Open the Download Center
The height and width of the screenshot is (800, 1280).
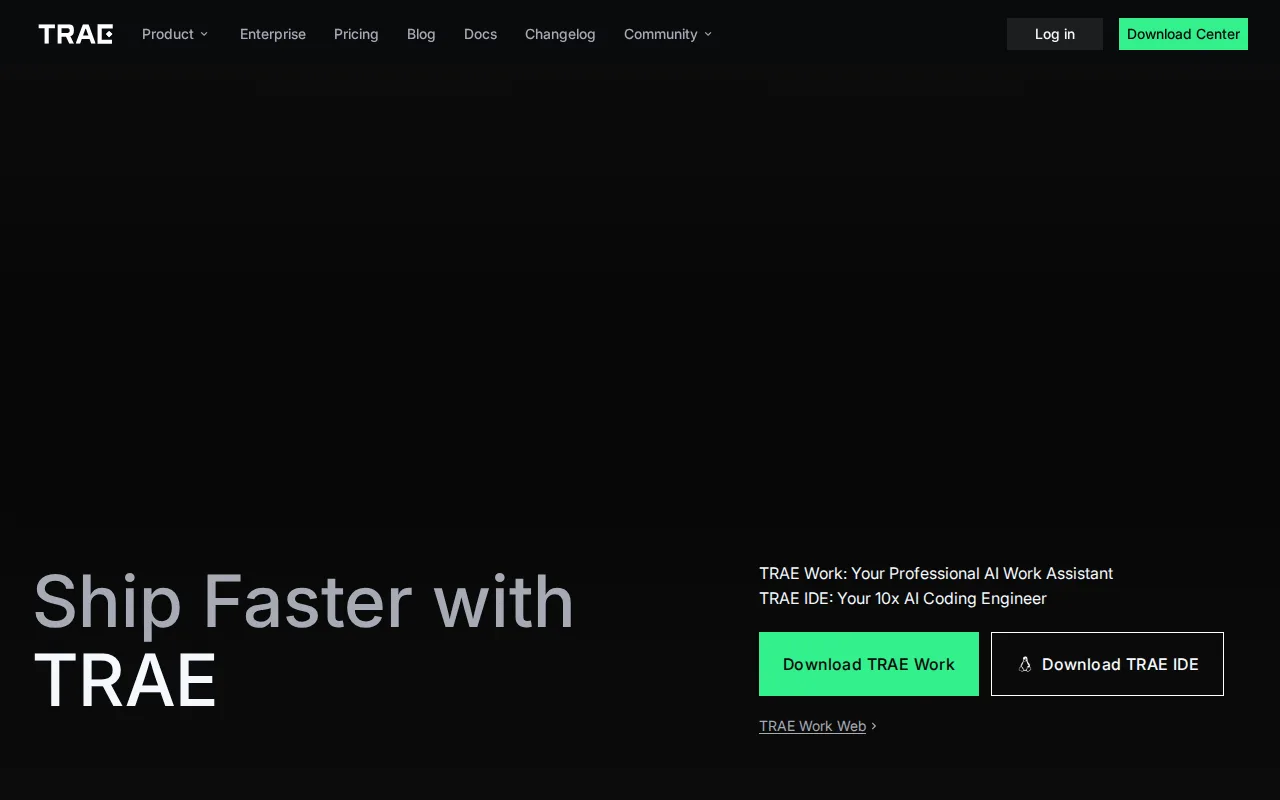tap(1183, 34)
